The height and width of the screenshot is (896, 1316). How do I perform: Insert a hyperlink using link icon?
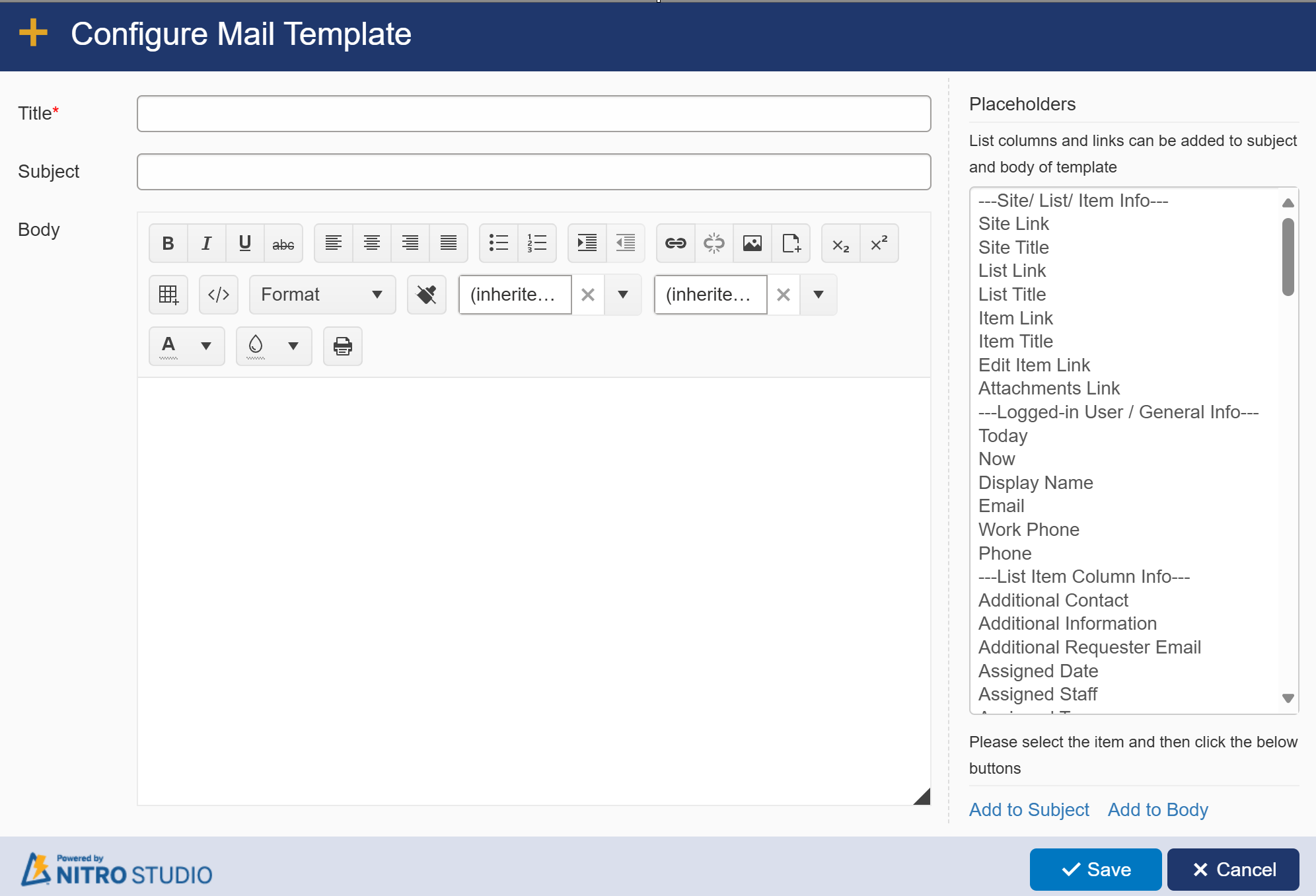[676, 243]
